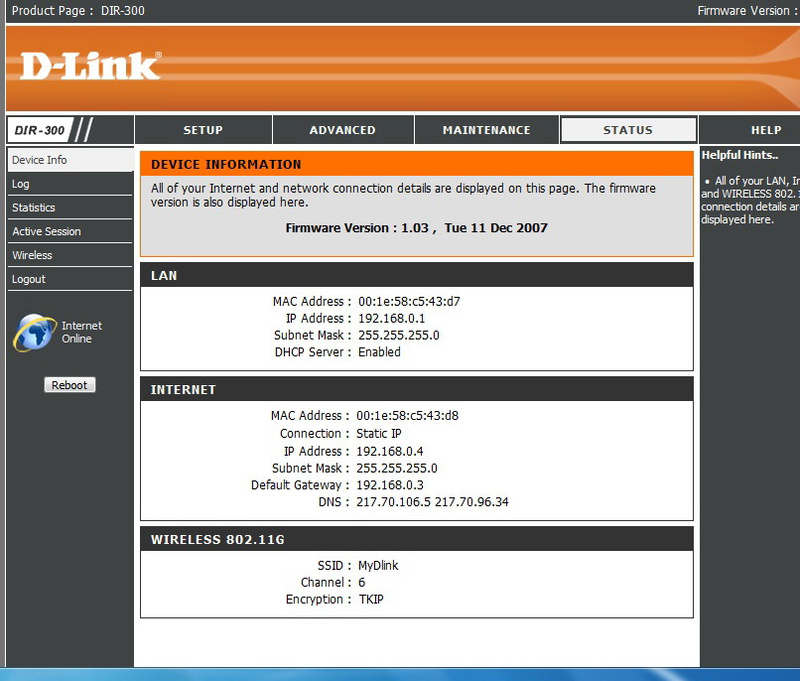Click the Internet Online globe icon
The height and width of the screenshot is (681, 800).
[35, 333]
